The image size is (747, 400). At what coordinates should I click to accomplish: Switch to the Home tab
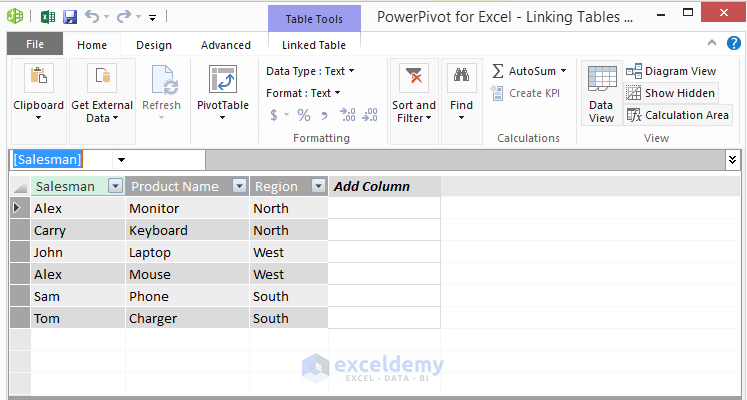pos(92,45)
